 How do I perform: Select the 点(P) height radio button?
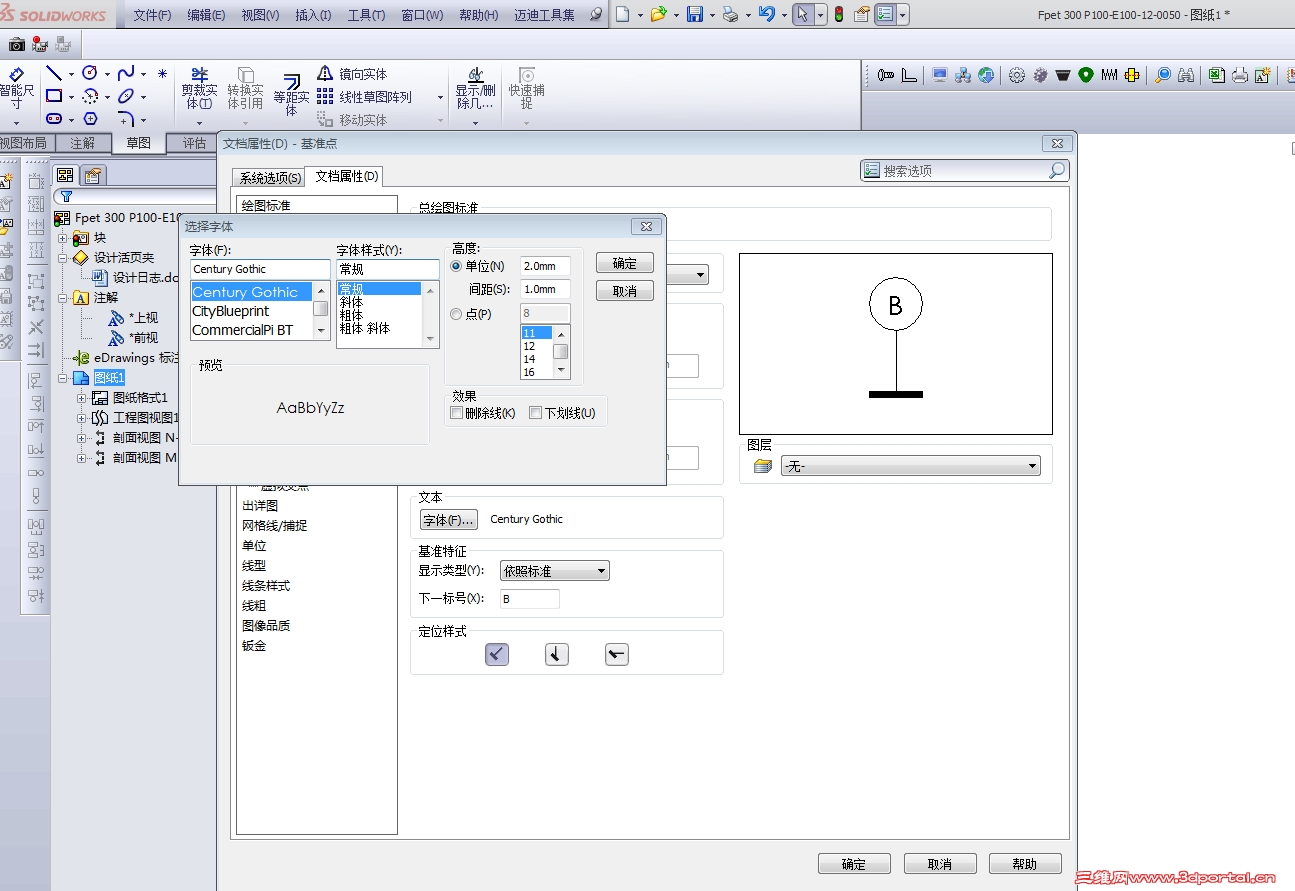pyautogui.click(x=456, y=314)
